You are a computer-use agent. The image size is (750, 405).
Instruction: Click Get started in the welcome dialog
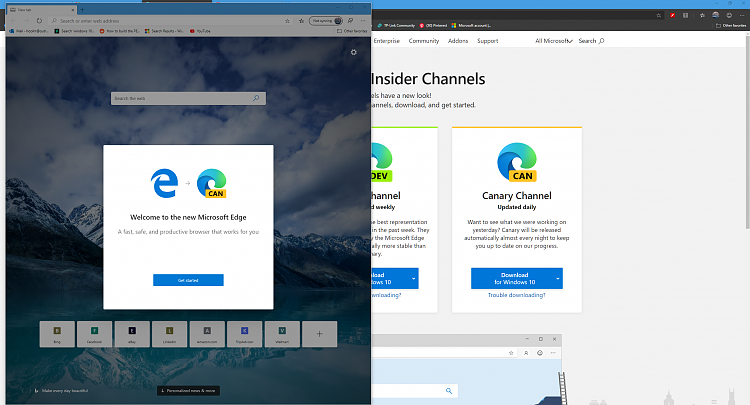188,280
